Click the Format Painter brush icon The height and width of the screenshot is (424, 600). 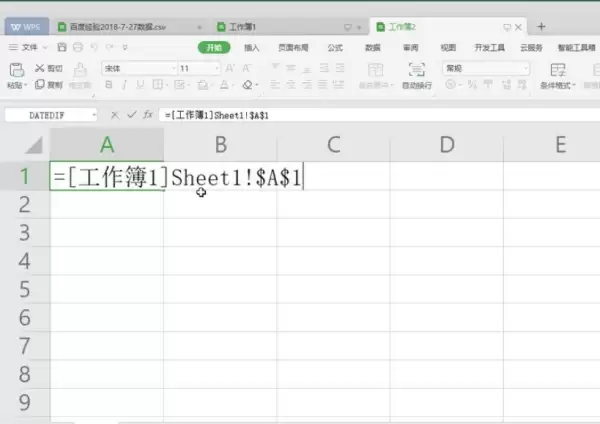coord(80,70)
